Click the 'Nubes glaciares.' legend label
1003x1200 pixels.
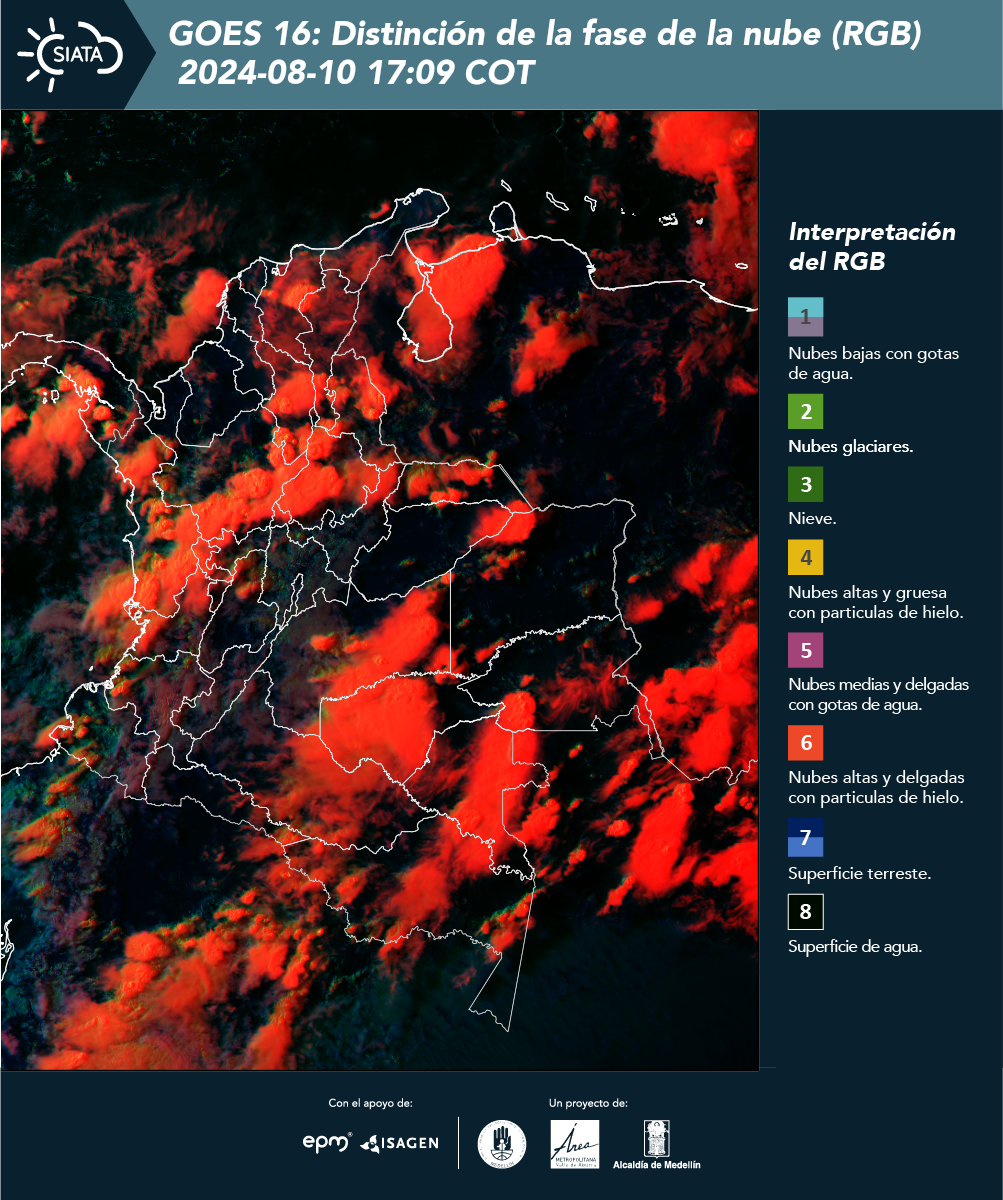coord(851,447)
